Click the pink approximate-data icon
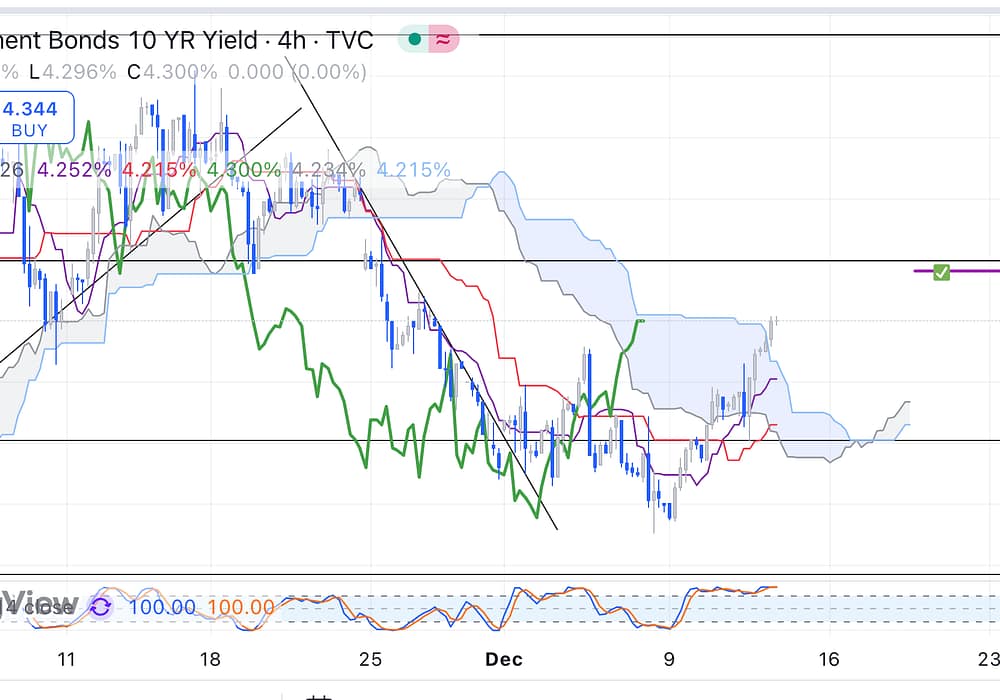 tap(443, 40)
